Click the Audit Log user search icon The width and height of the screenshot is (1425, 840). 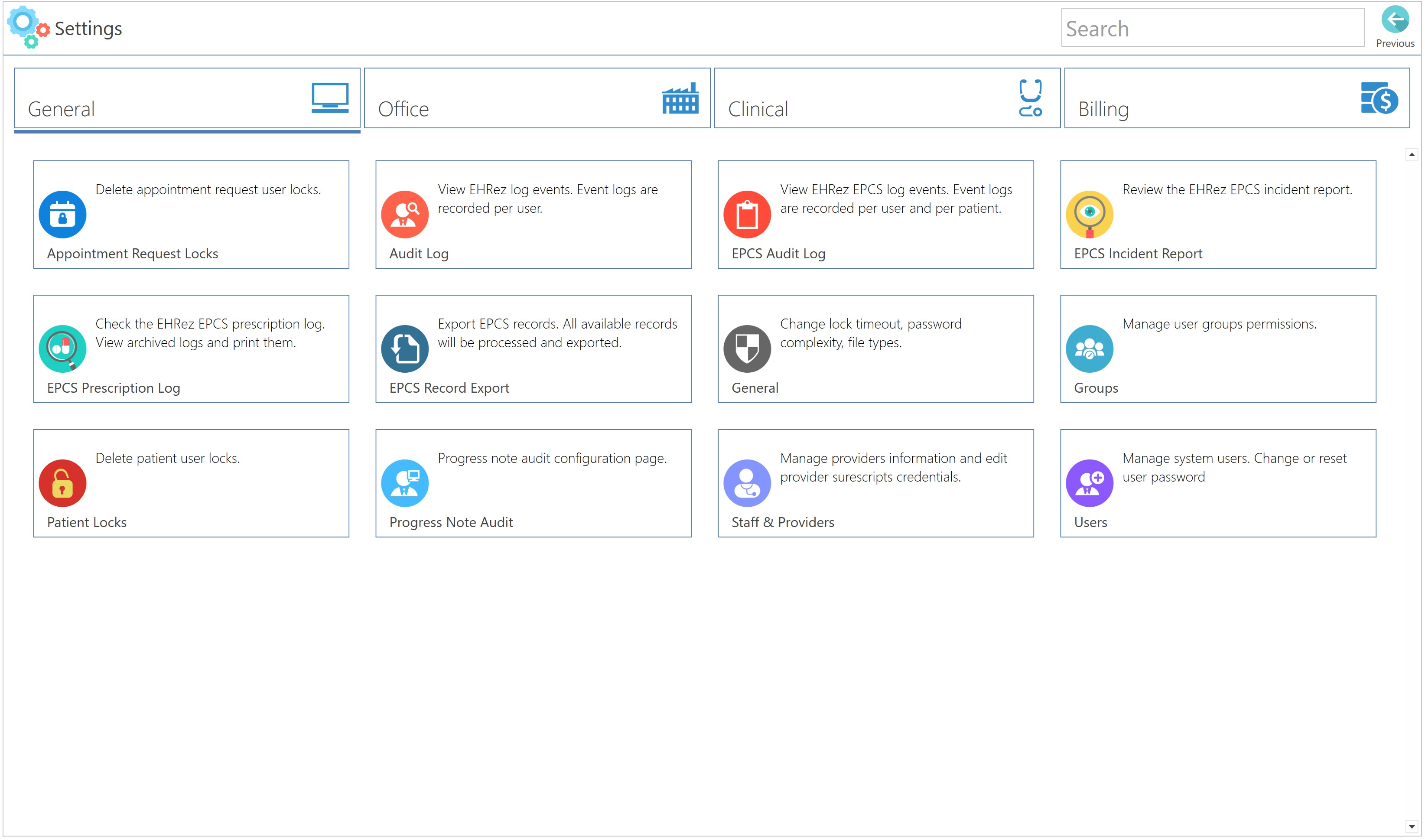coord(405,215)
